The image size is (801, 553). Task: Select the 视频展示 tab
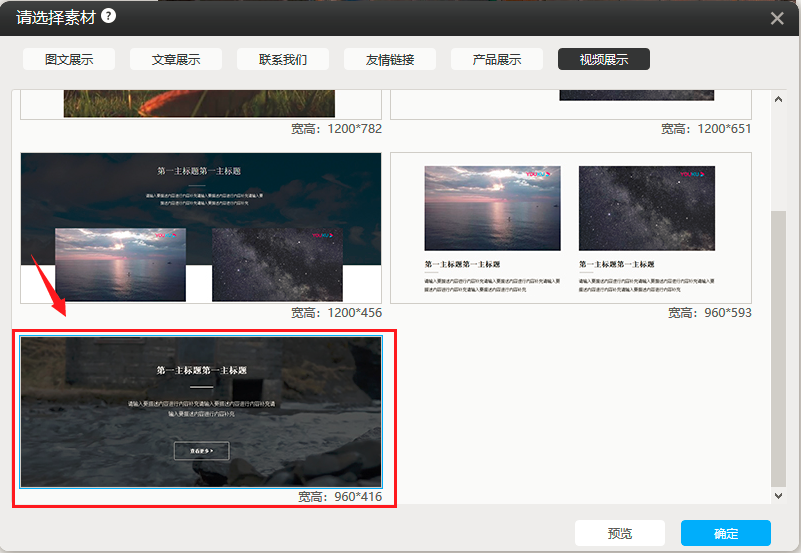pos(604,59)
